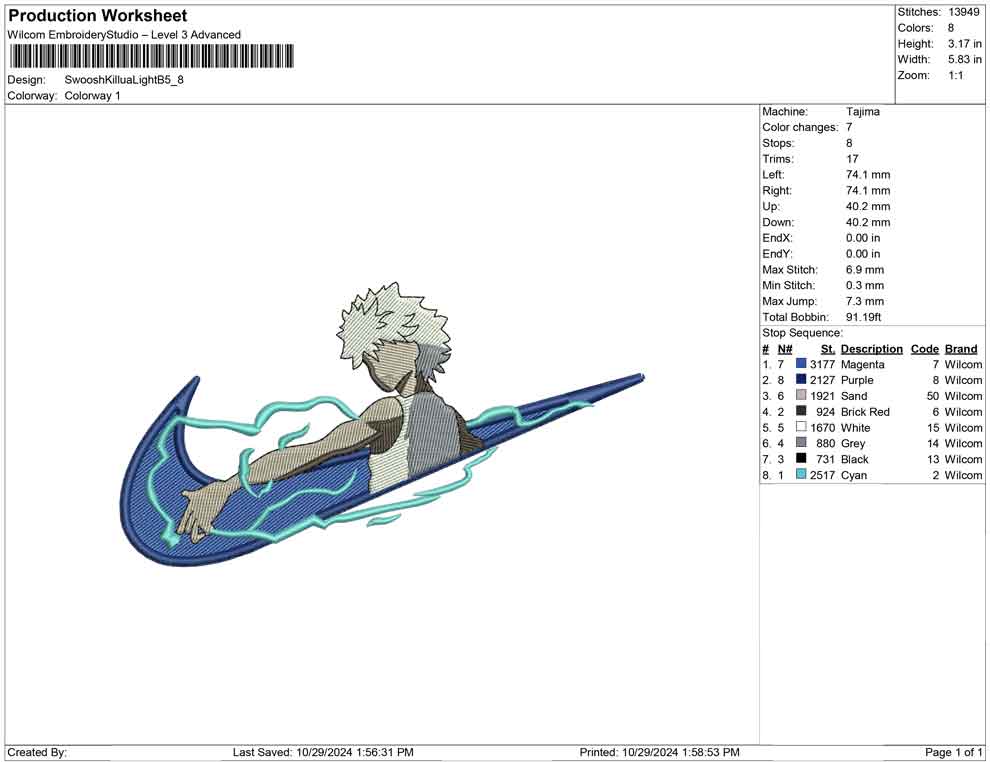Click the 'Brick Red' description text

click(865, 412)
